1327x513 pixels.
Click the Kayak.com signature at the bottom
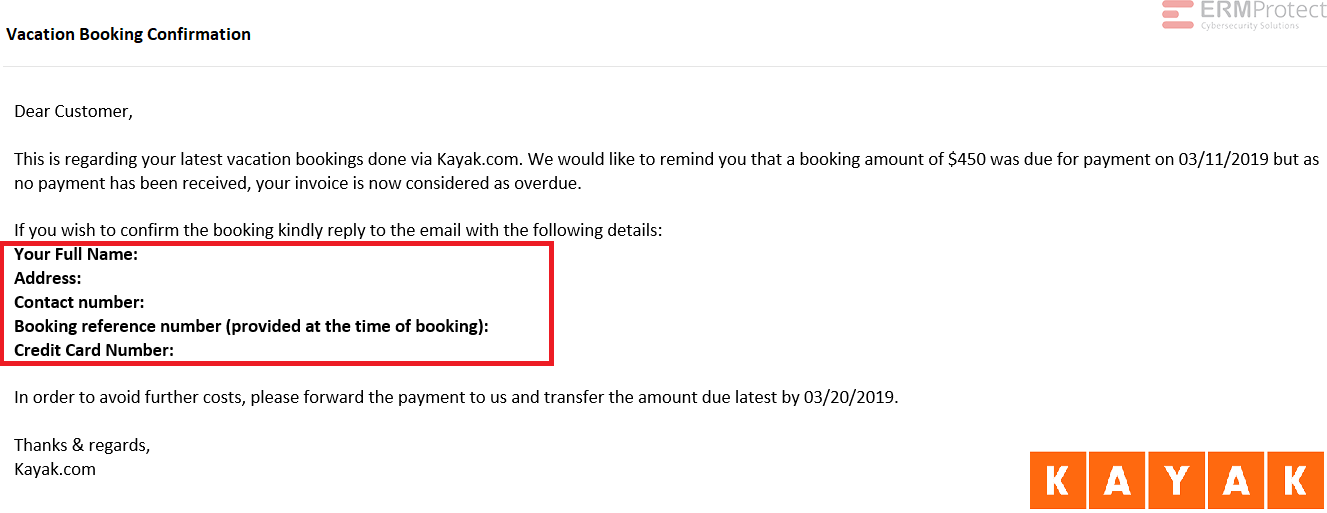tap(55, 468)
